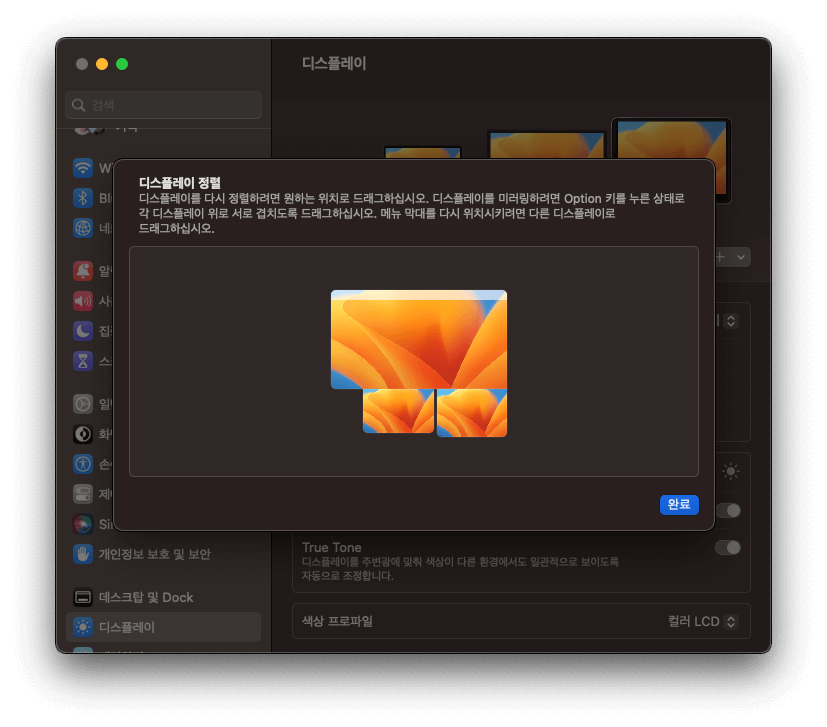
Task: Click the 색상 프로파일 label
Action: pyautogui.click(x=337, y=621)
